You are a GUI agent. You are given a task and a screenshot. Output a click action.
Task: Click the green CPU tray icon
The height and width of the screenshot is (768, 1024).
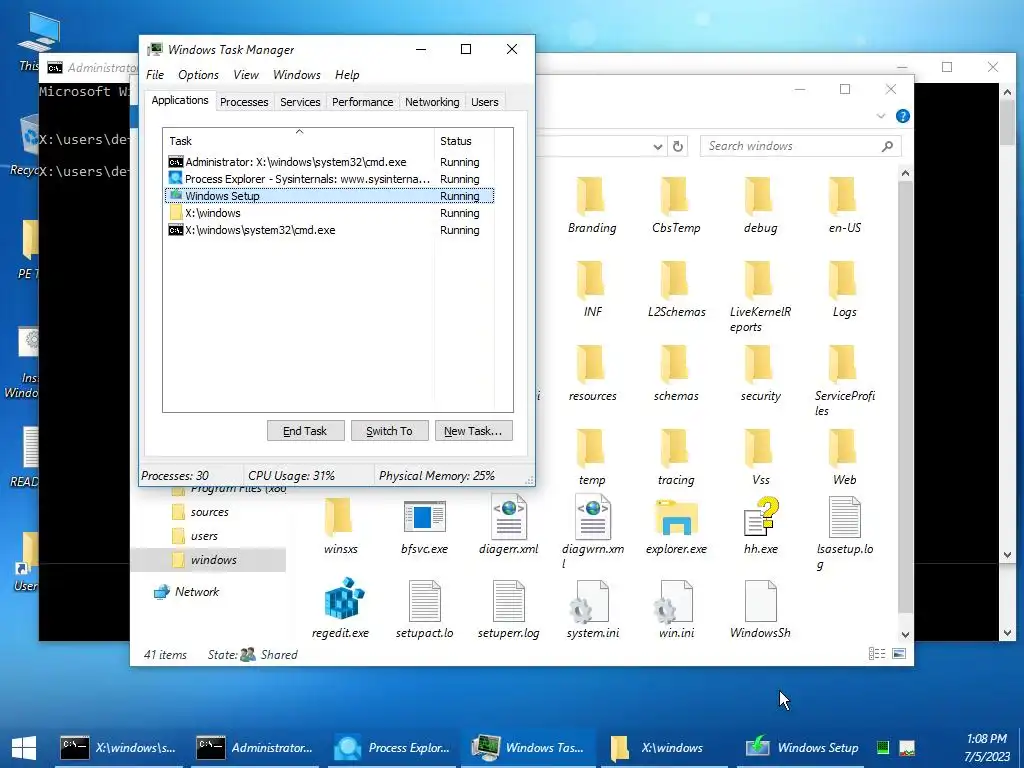[883, 748]
